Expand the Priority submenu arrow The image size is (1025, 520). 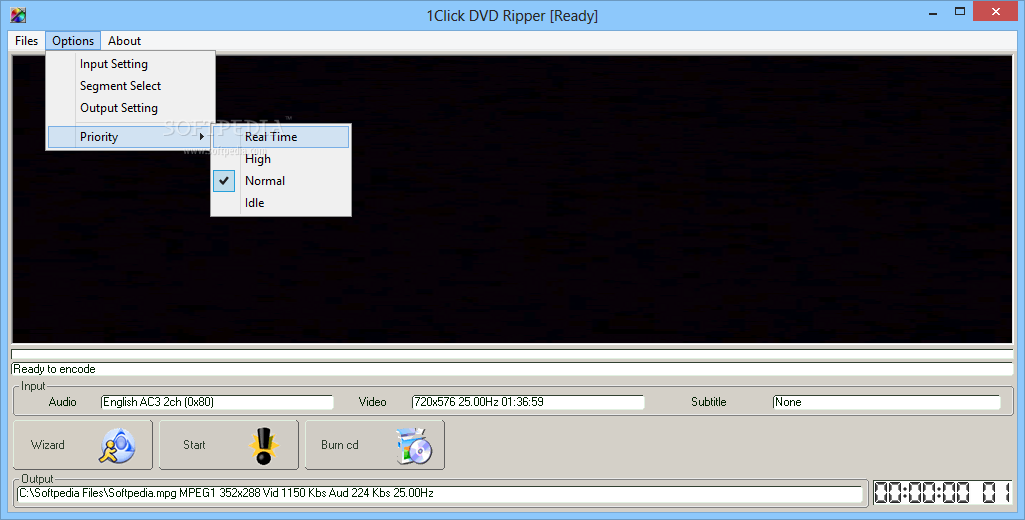(202, 137)
